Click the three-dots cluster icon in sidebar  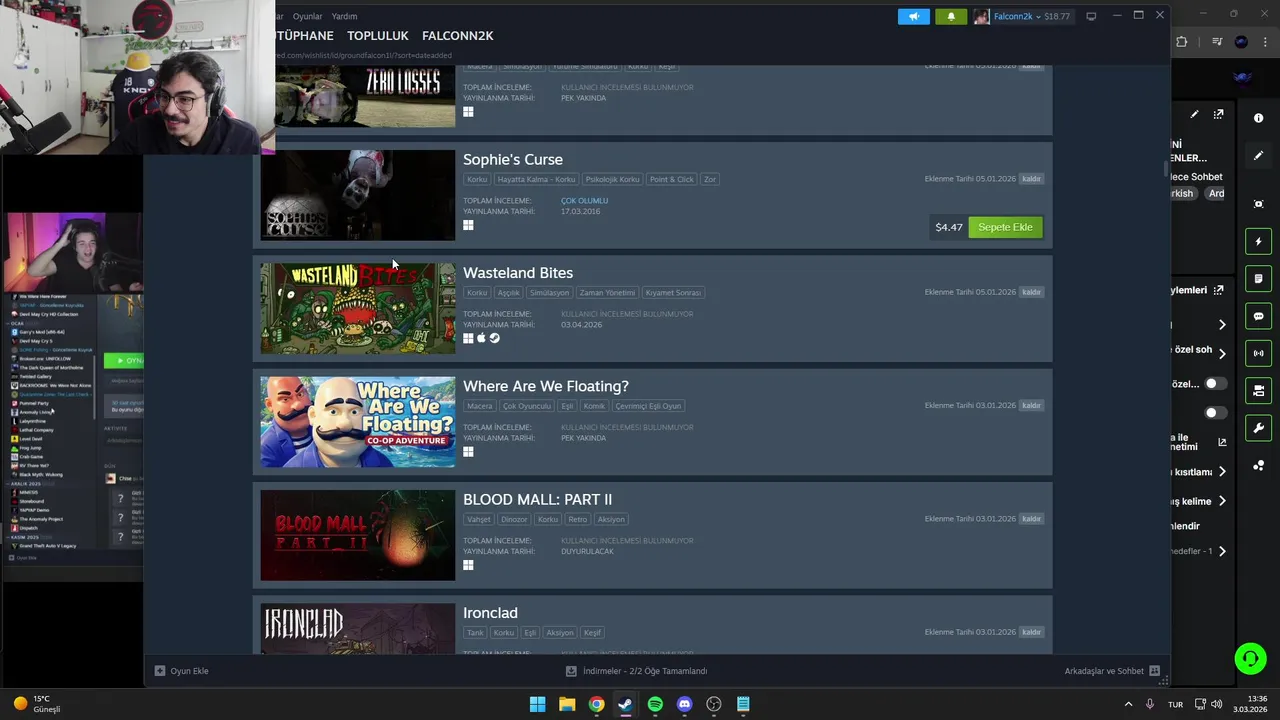pos(1258,466)
